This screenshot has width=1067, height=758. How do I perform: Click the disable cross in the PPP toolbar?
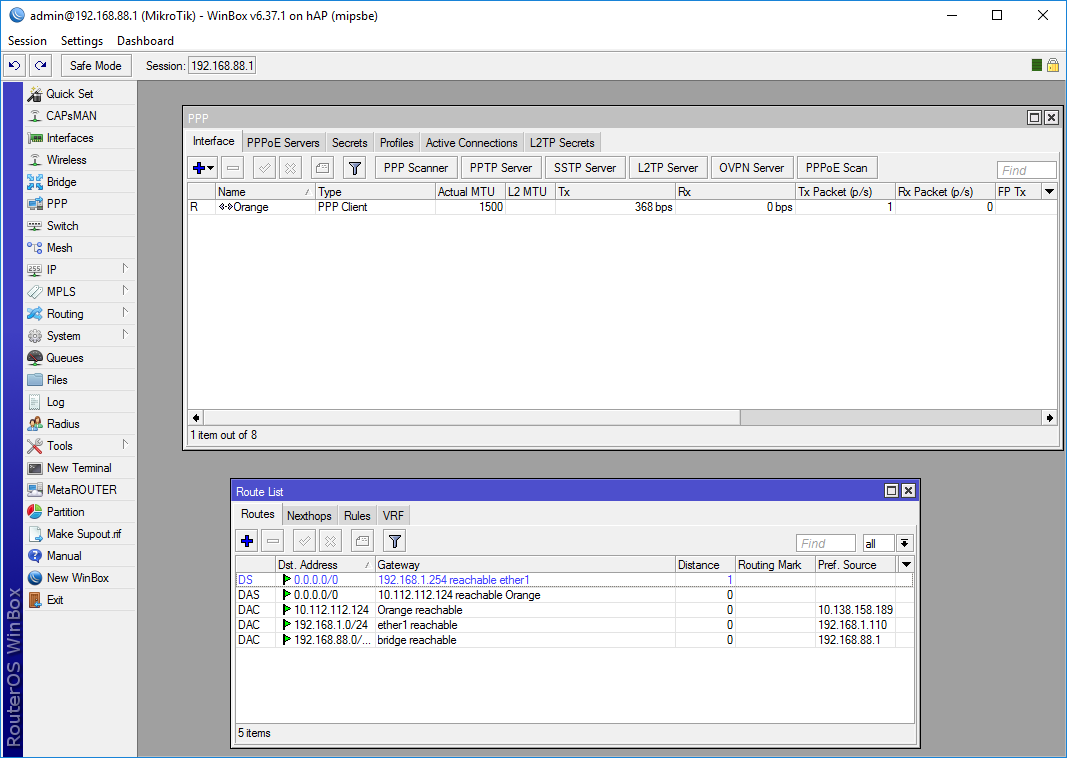coord(290,167)
